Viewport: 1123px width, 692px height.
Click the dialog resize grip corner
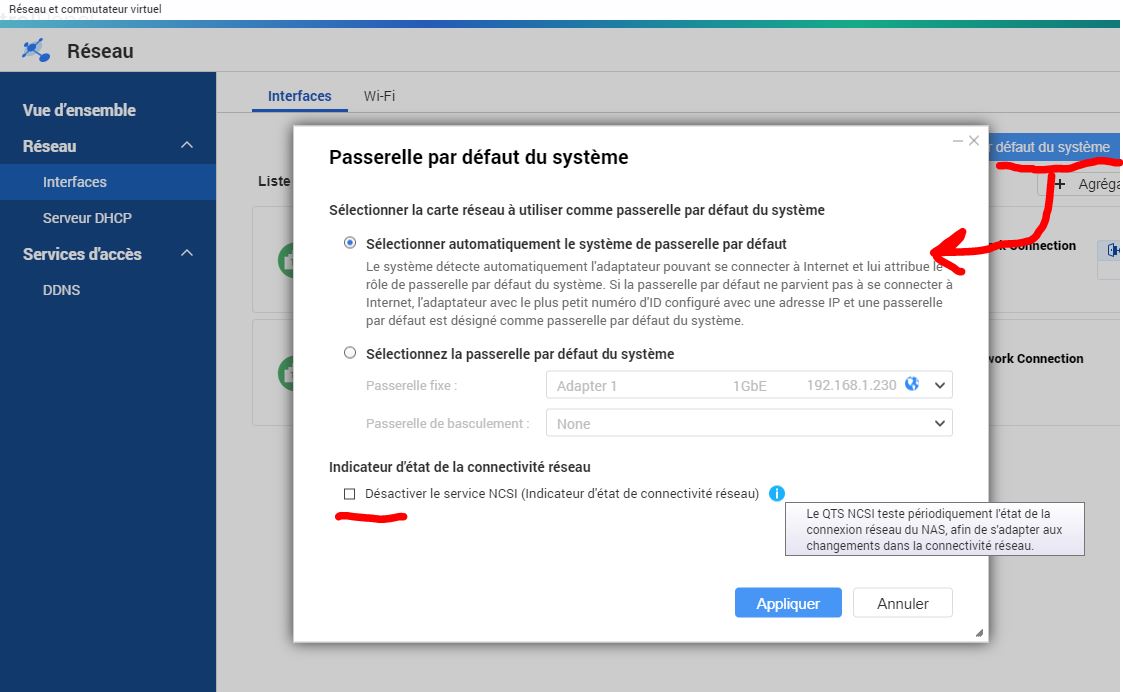pos(979,633)
